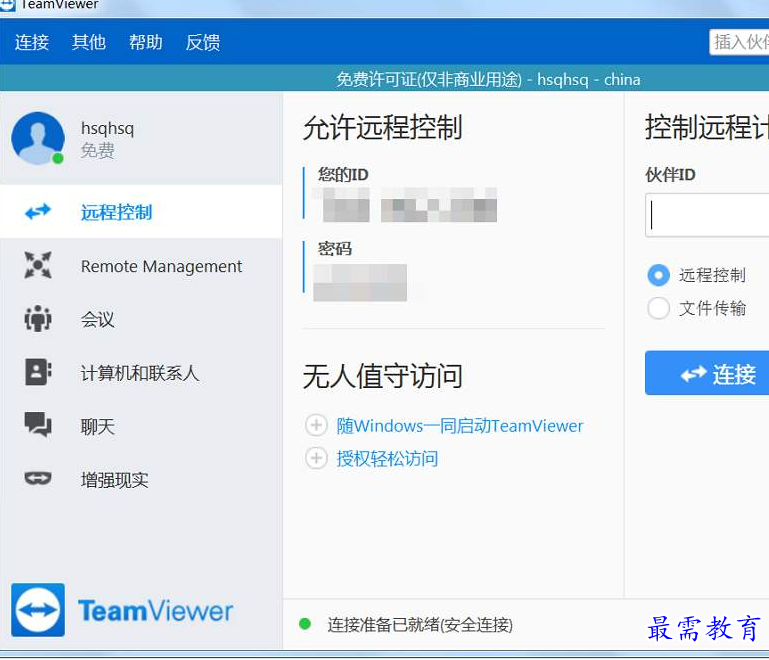This screenshot has width=769, height=660.
Task: Click the 连接准备已就绪(安全连接) status text
Action: [420, 625]
